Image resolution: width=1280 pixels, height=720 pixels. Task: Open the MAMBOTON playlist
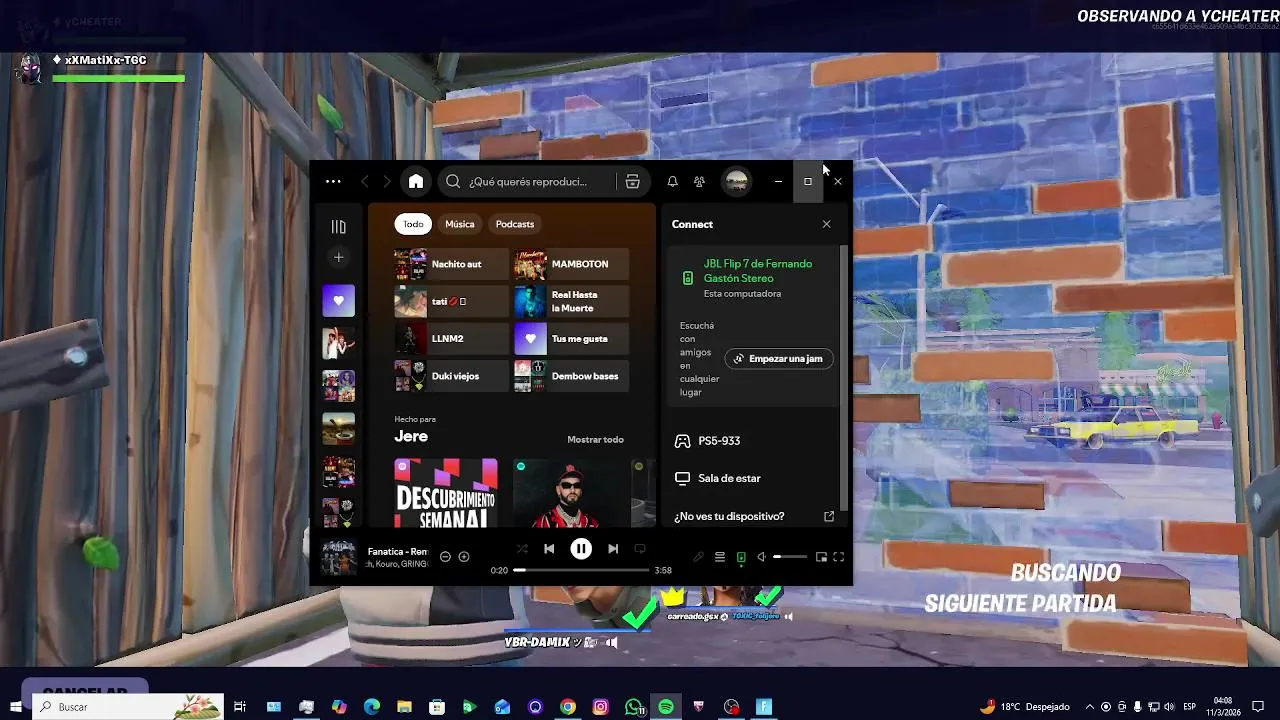point(571,264)
